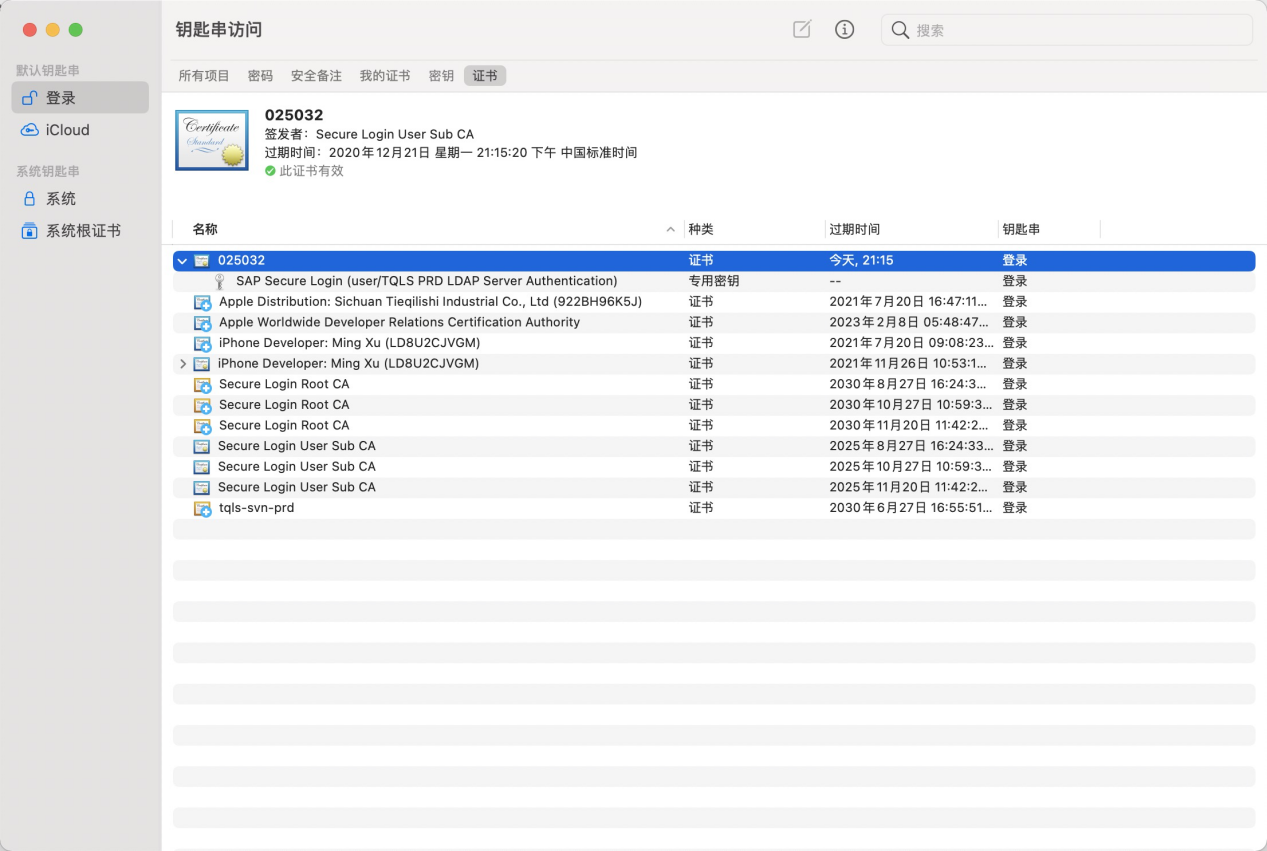Switch to the 所有项目 tab
Image resolution: width=1267 pixels, height=851 pixels.
pyautogui.click(x=204, y=76)
